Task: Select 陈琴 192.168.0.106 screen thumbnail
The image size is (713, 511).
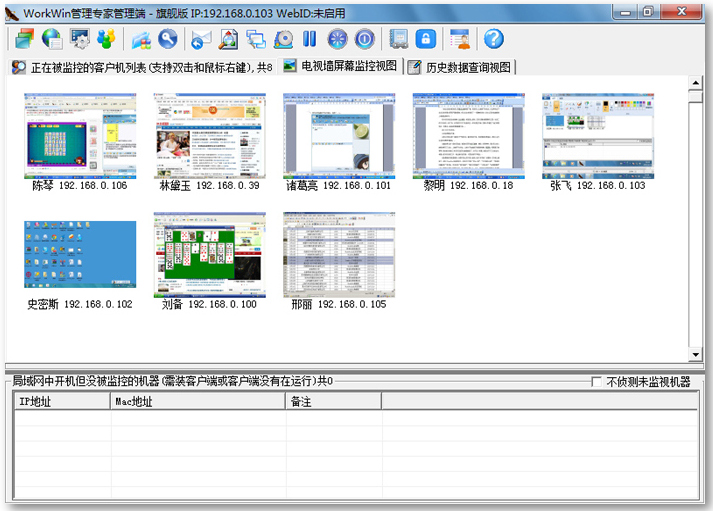Action: coord(80,136)
